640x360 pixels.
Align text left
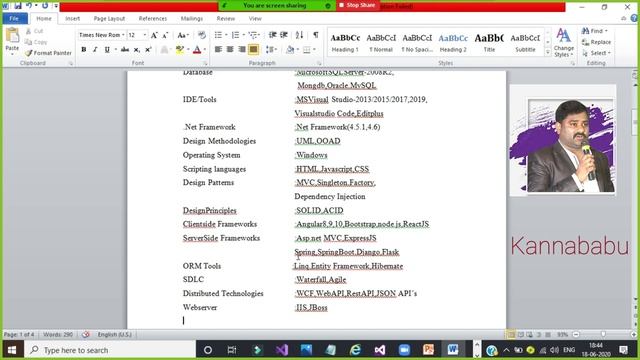click(218, 50)
